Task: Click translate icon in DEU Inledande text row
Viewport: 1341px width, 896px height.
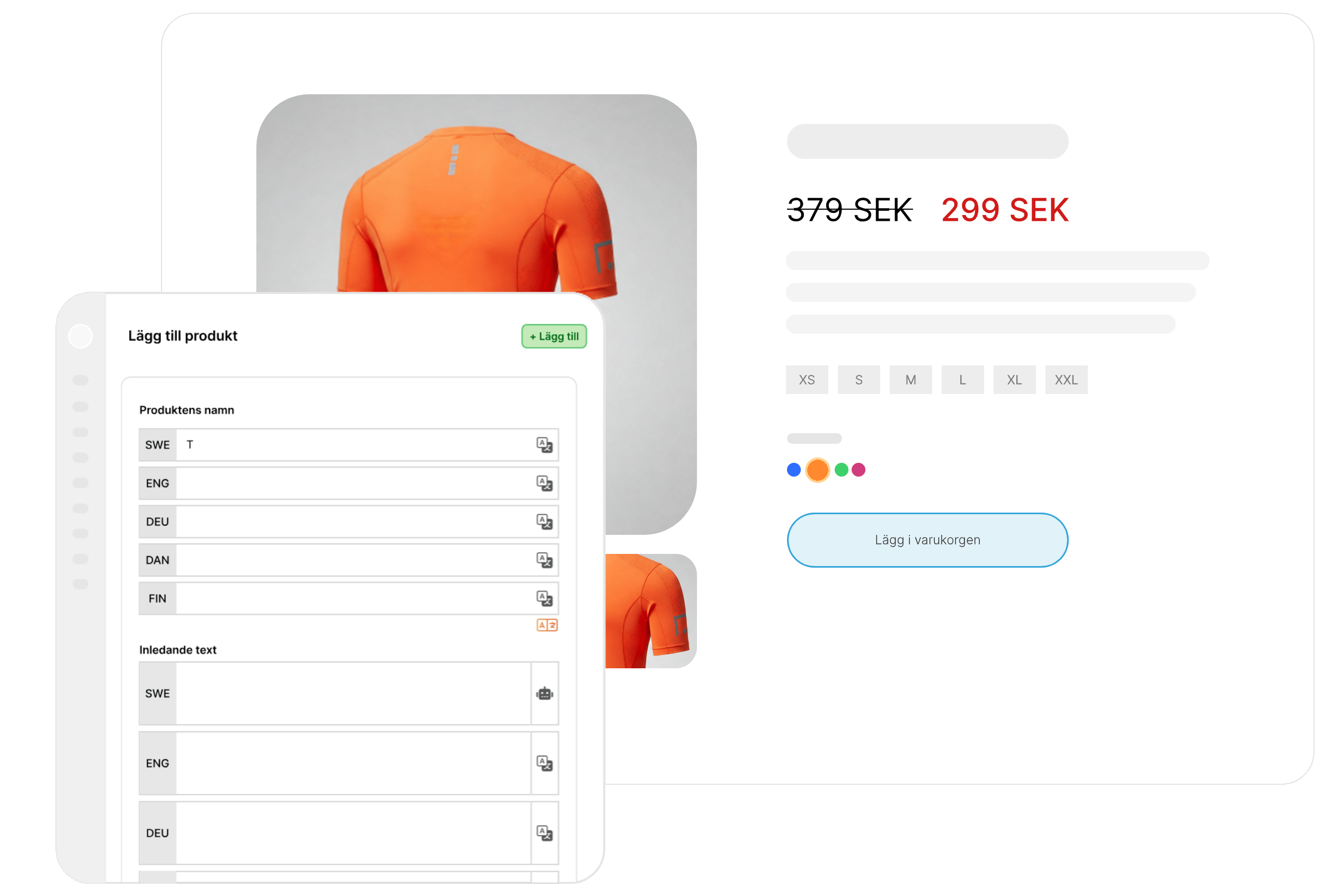Action: 544,833
